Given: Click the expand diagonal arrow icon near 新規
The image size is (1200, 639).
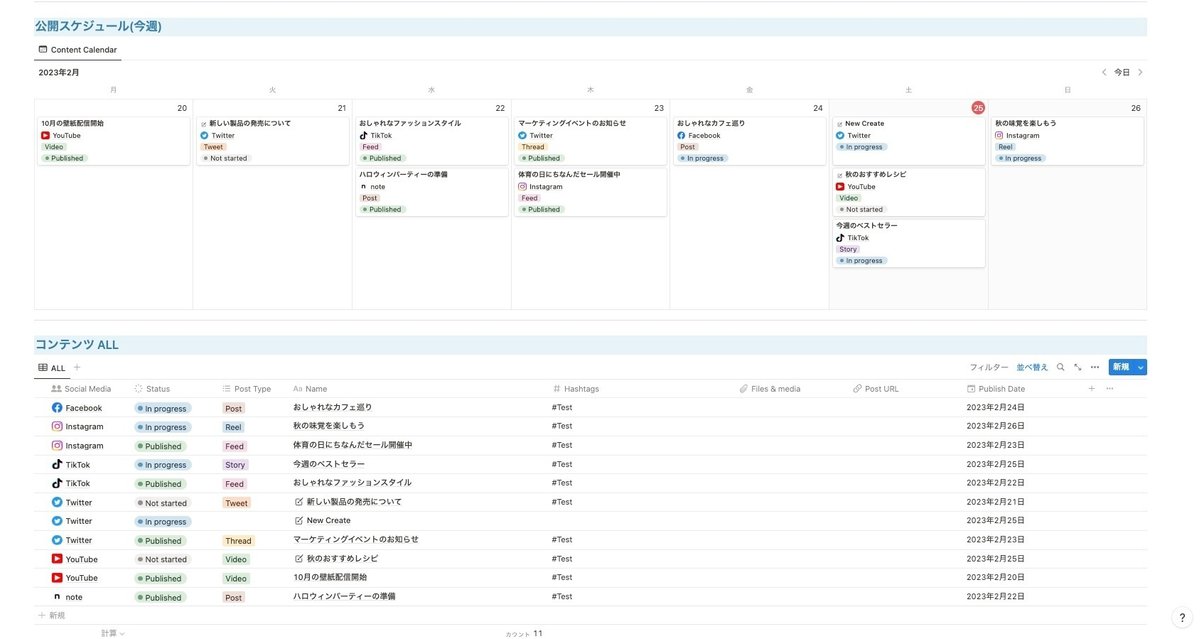Looking at the screenshot, I should (x=1076, y=365).
